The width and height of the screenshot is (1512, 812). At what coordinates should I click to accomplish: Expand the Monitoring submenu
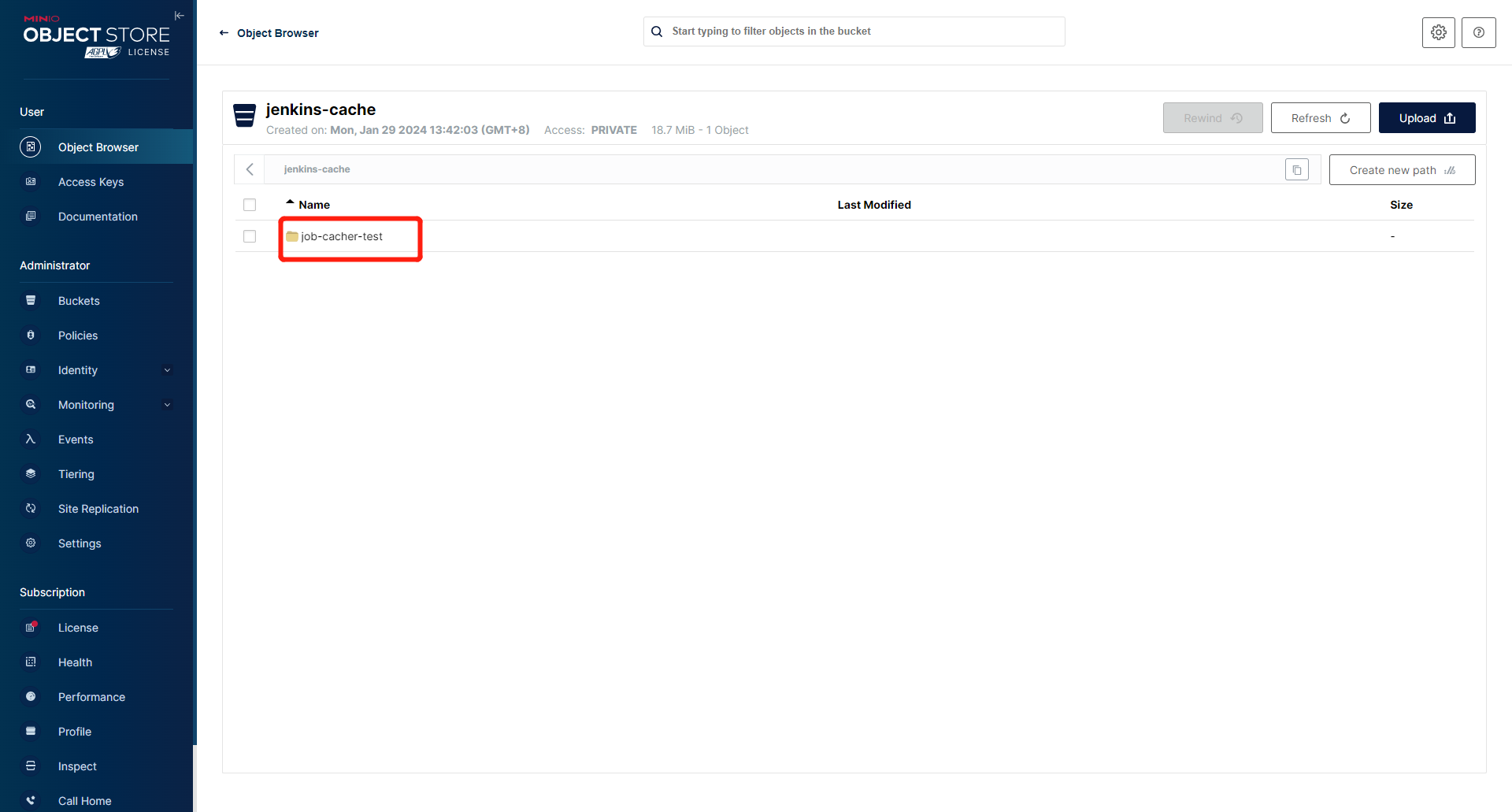pos(167,405)
